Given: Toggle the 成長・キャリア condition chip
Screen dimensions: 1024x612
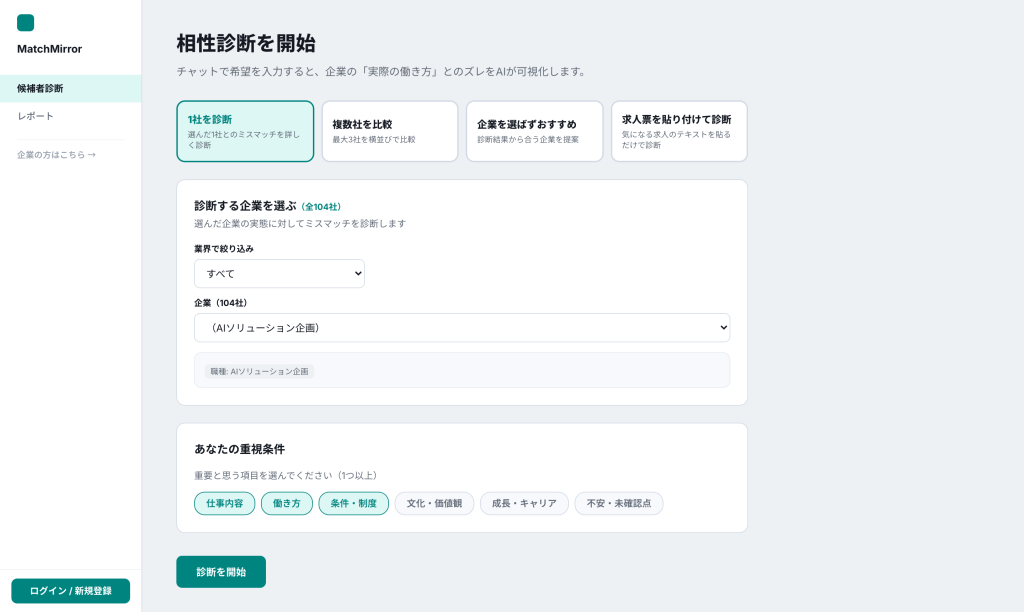Looking at the screenshot, I should (x=524, y=504).
